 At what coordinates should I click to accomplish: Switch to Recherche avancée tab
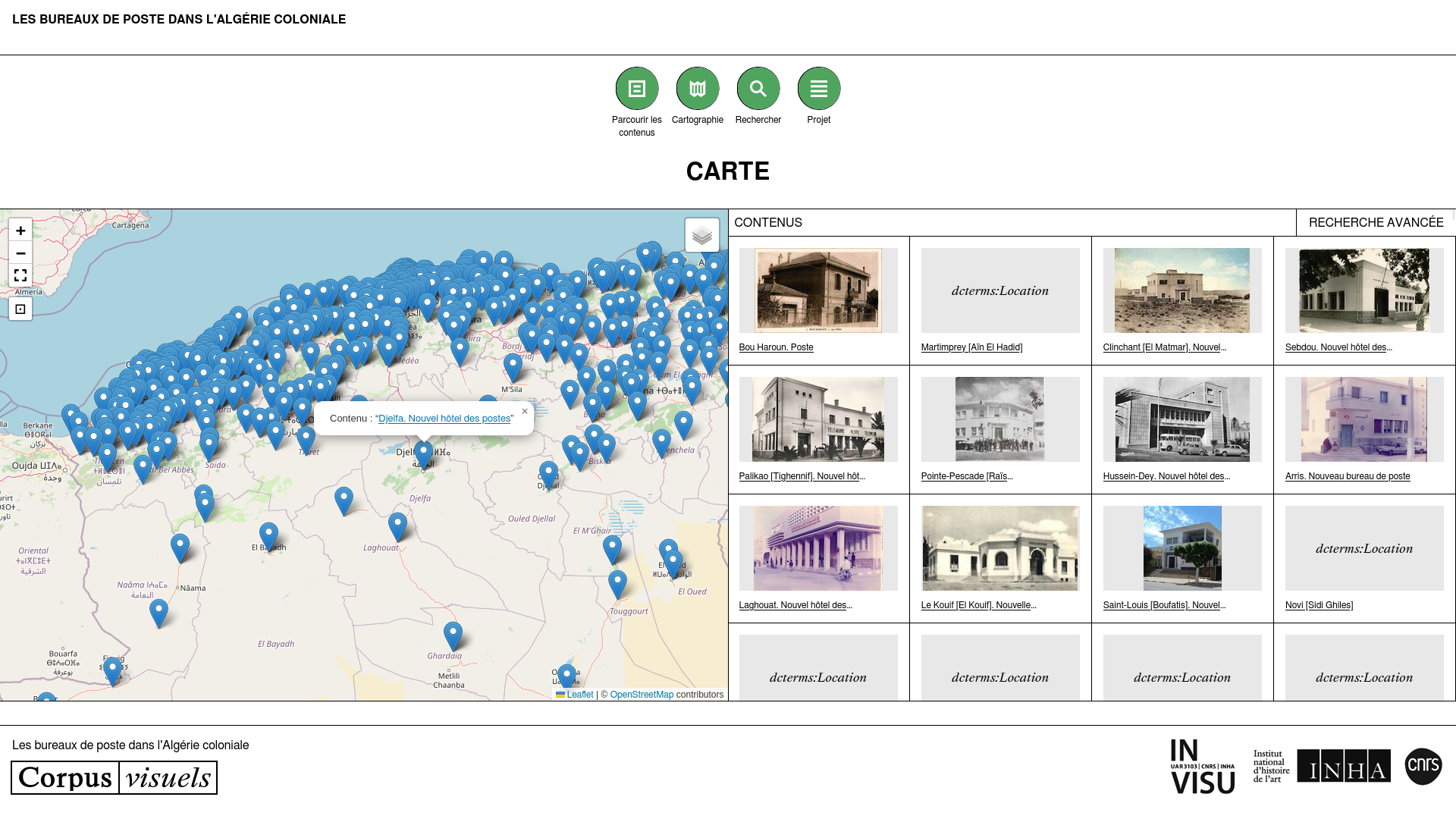pyautogui.click(x=1376, y=222)
